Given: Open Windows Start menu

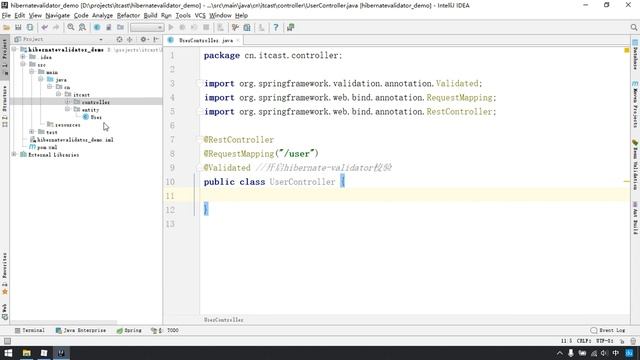Looking at the screenshot, I should click(8, 353).
